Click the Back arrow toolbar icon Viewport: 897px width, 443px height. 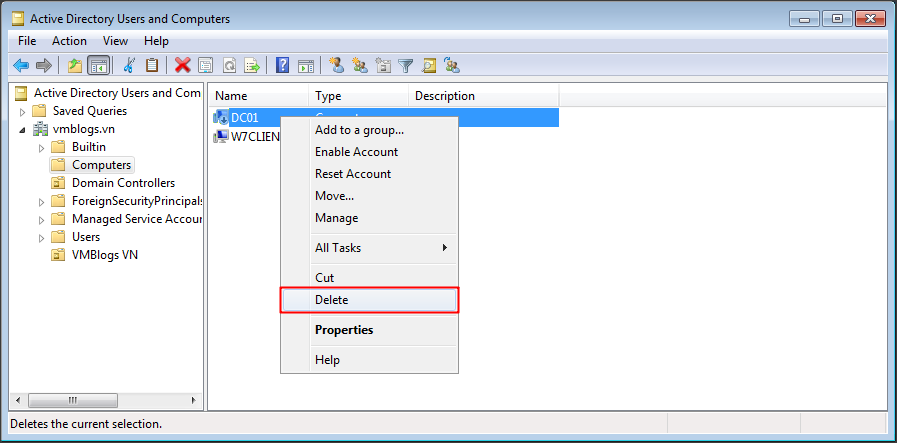point(20,66)
